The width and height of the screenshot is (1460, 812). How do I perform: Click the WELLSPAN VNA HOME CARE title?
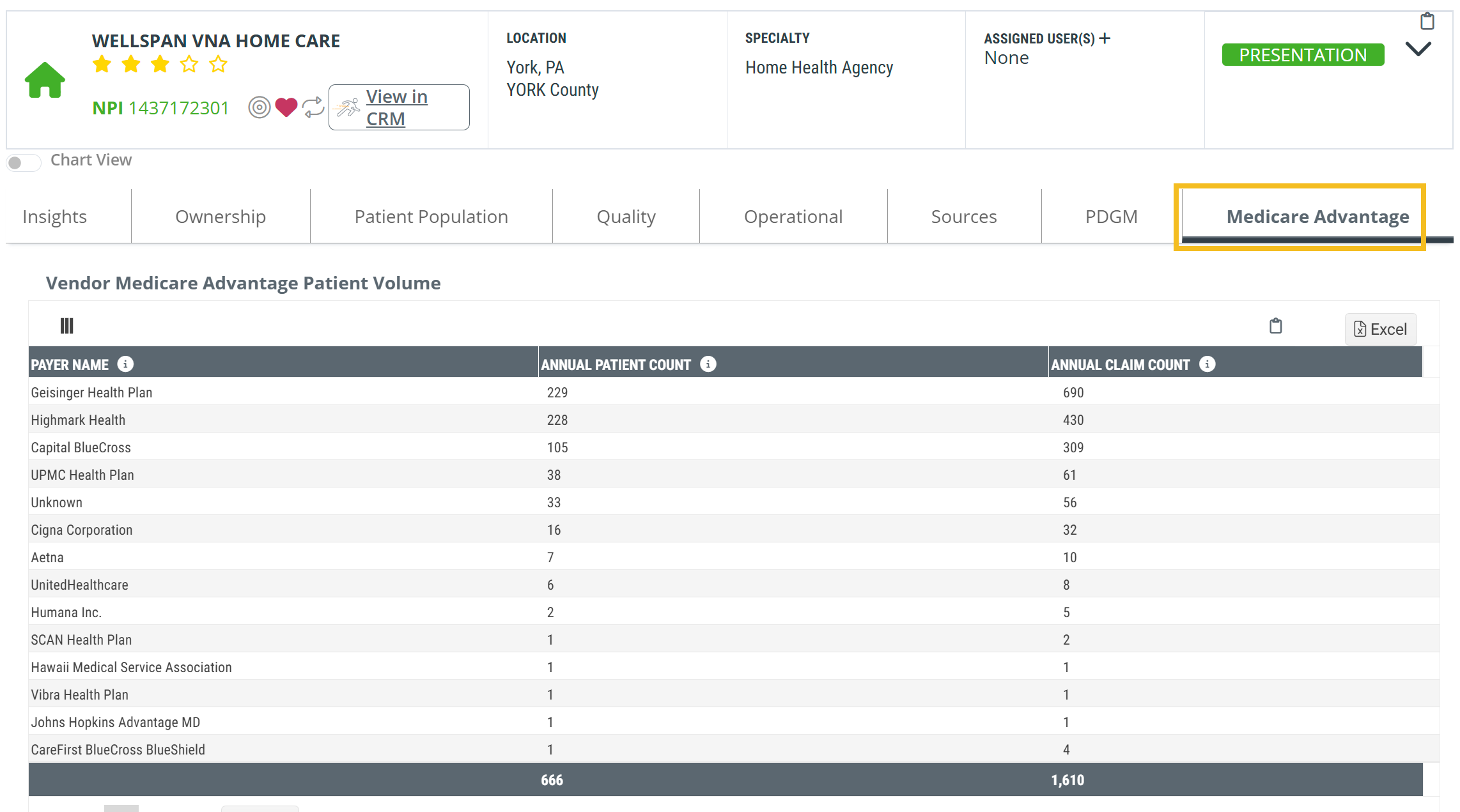[x=216, y=41]
